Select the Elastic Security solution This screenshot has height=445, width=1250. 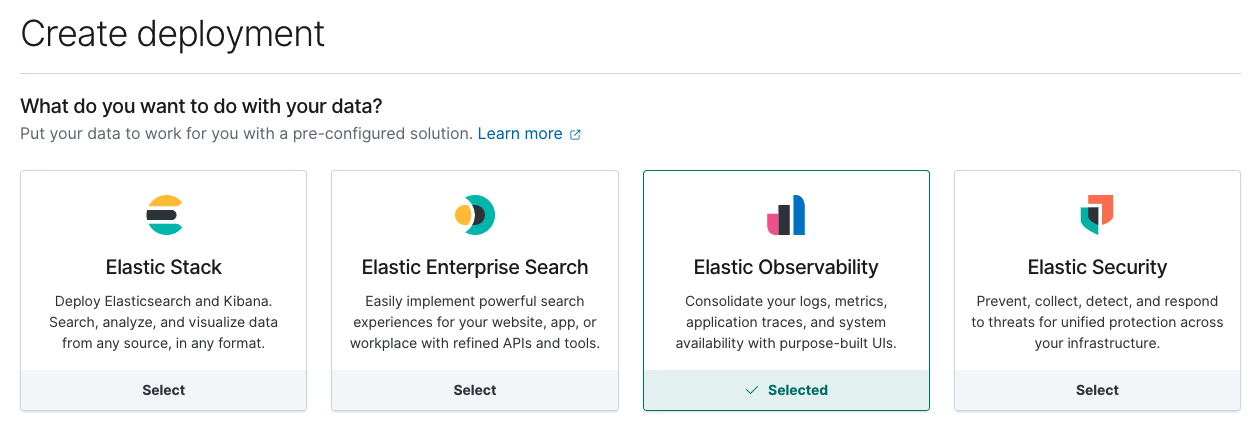point(1097,390)
